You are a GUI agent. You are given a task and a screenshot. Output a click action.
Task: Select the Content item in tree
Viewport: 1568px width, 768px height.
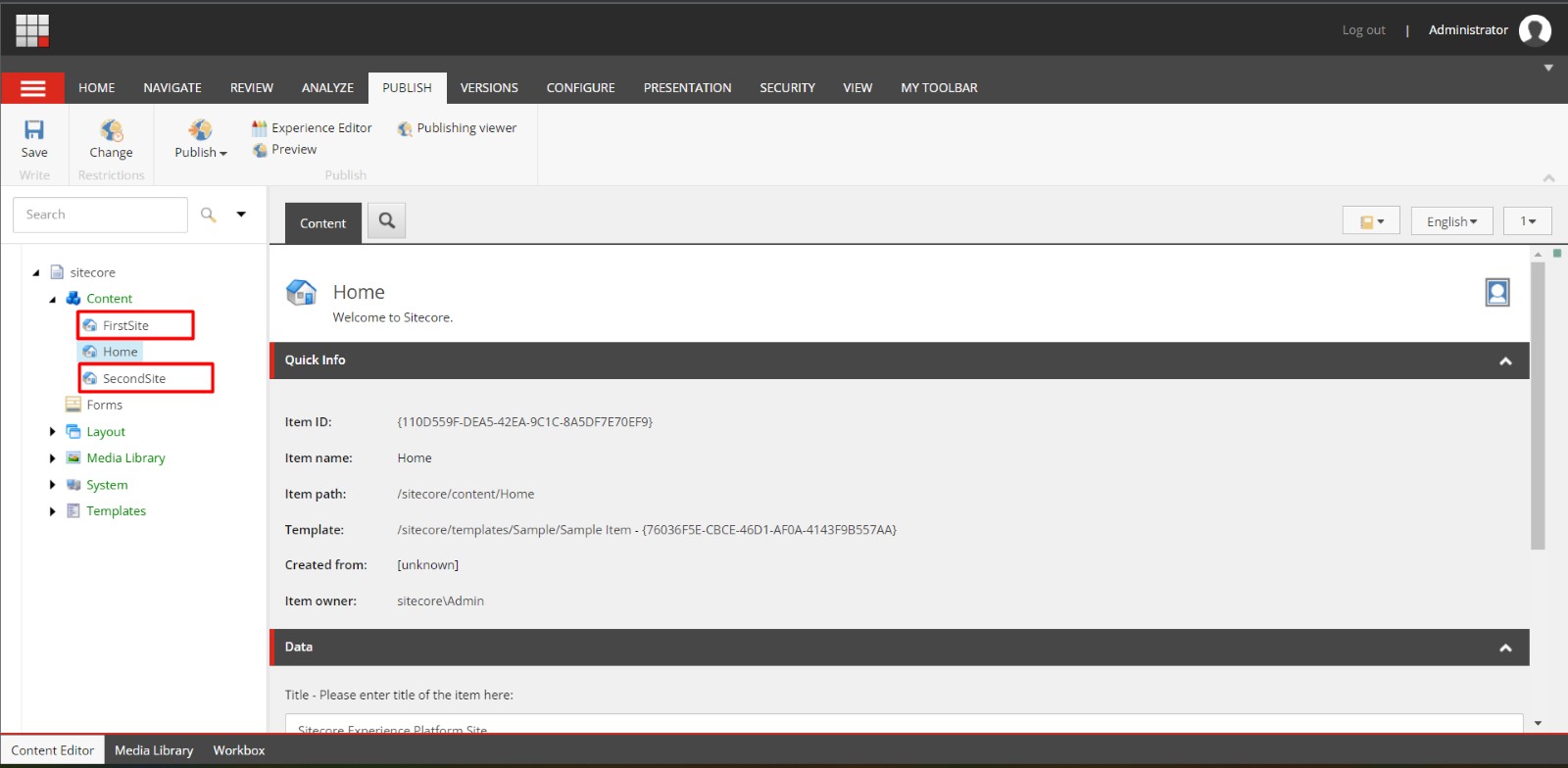coord(99,299)
